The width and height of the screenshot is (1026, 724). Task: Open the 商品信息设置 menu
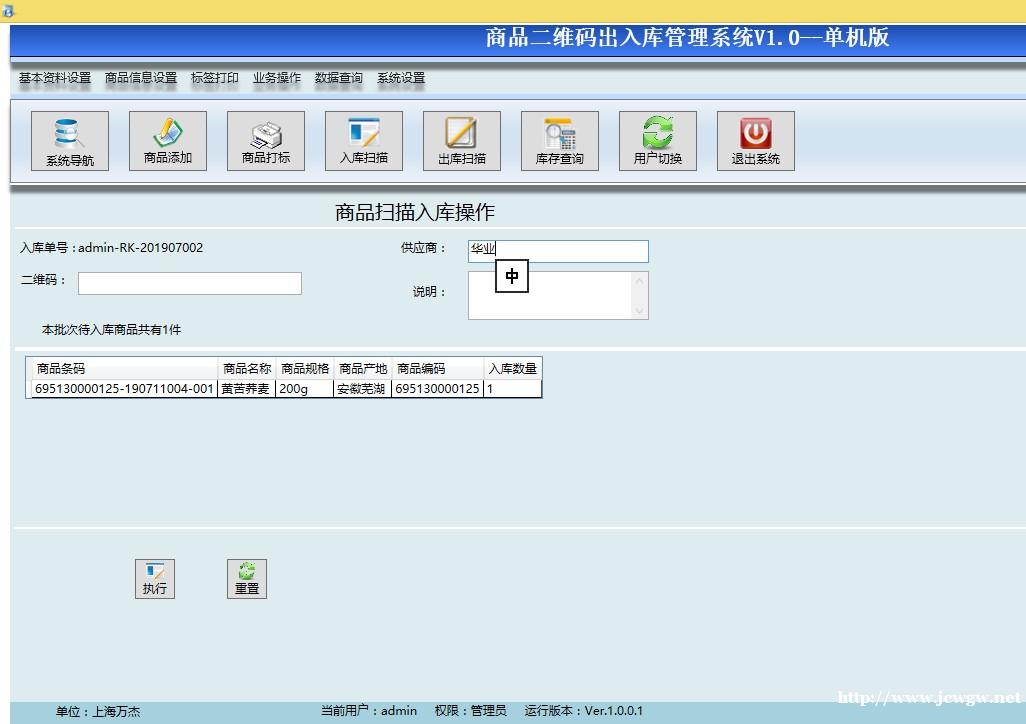[x=141, y=78]
